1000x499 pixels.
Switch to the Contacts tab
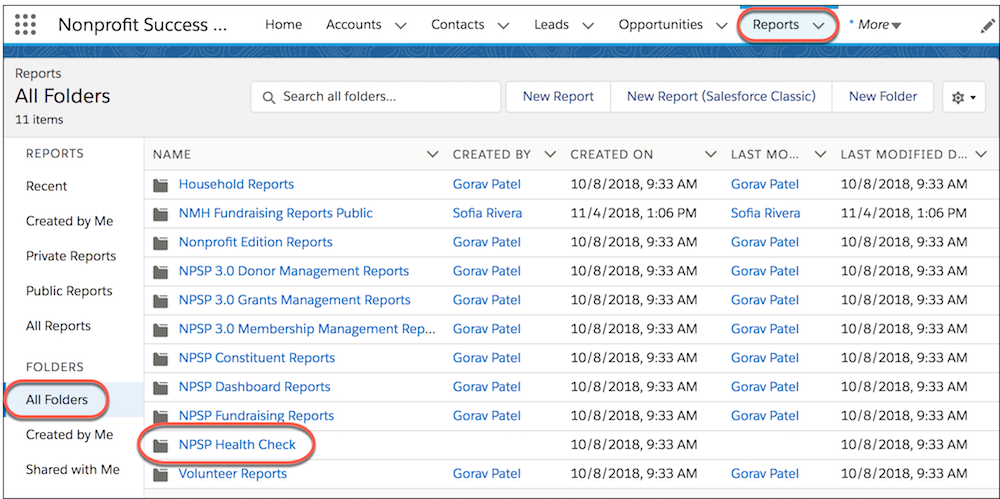pyautogui.click(x=458, y=25)
